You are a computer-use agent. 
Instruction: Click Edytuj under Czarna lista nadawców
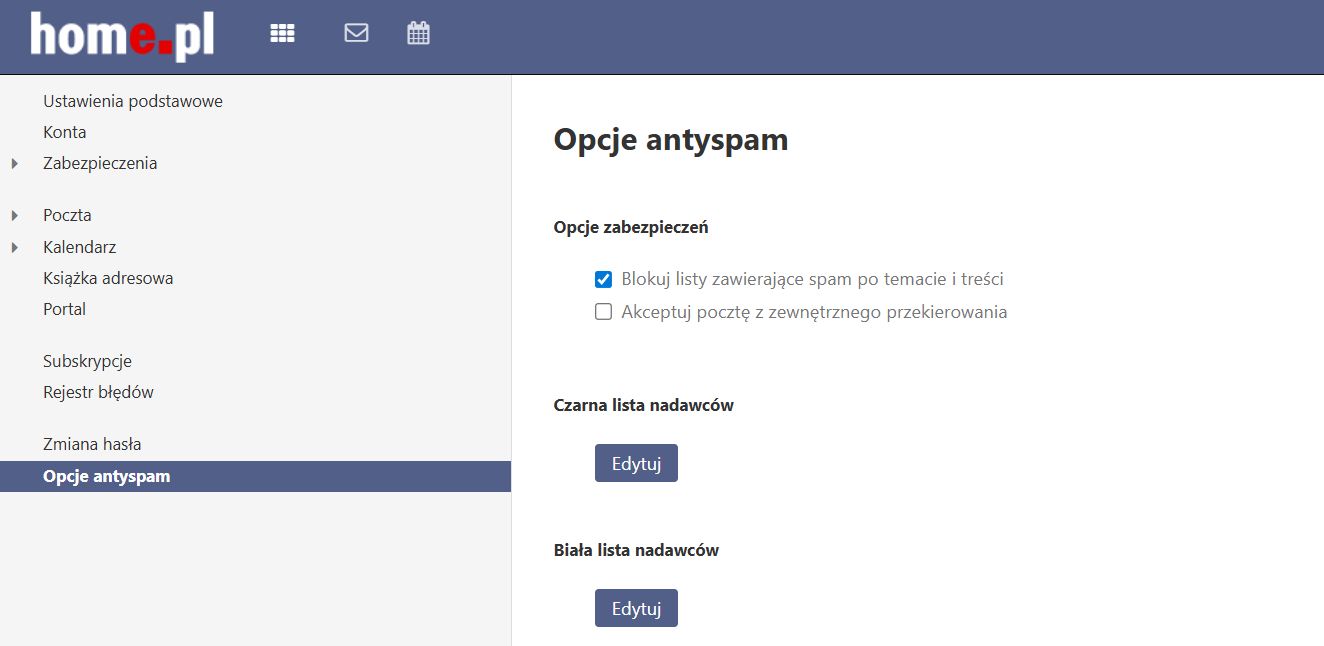click(x=636, y=463)
